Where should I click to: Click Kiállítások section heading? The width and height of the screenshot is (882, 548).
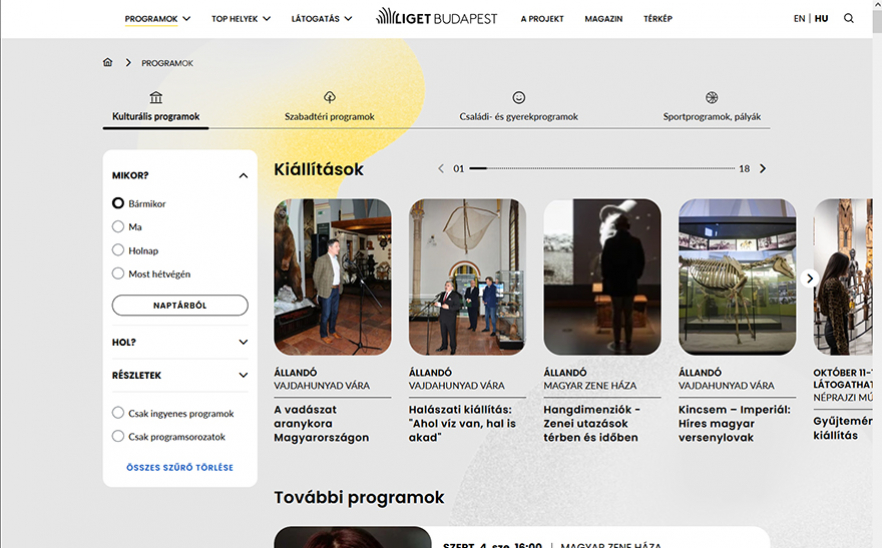[319, 169]
